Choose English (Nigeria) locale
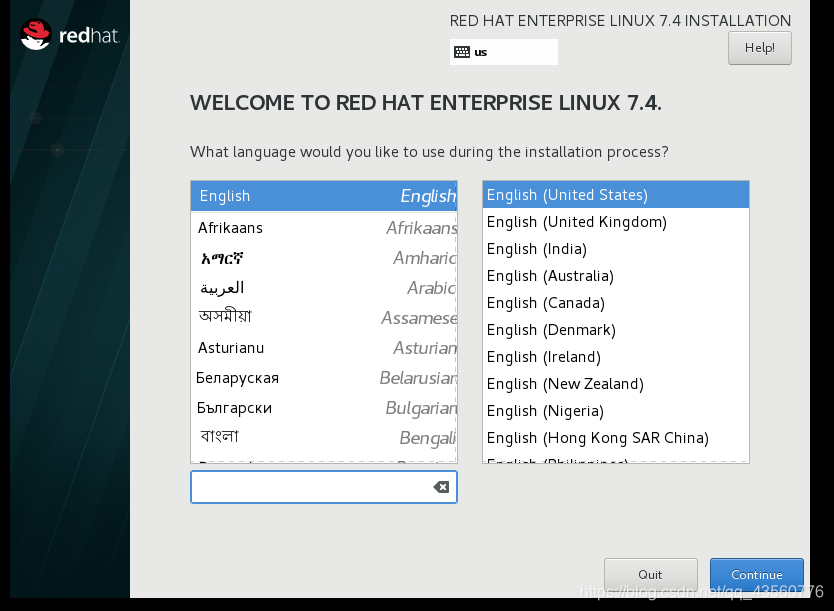This screenshot has width=834, height=611. pos(615,411)
